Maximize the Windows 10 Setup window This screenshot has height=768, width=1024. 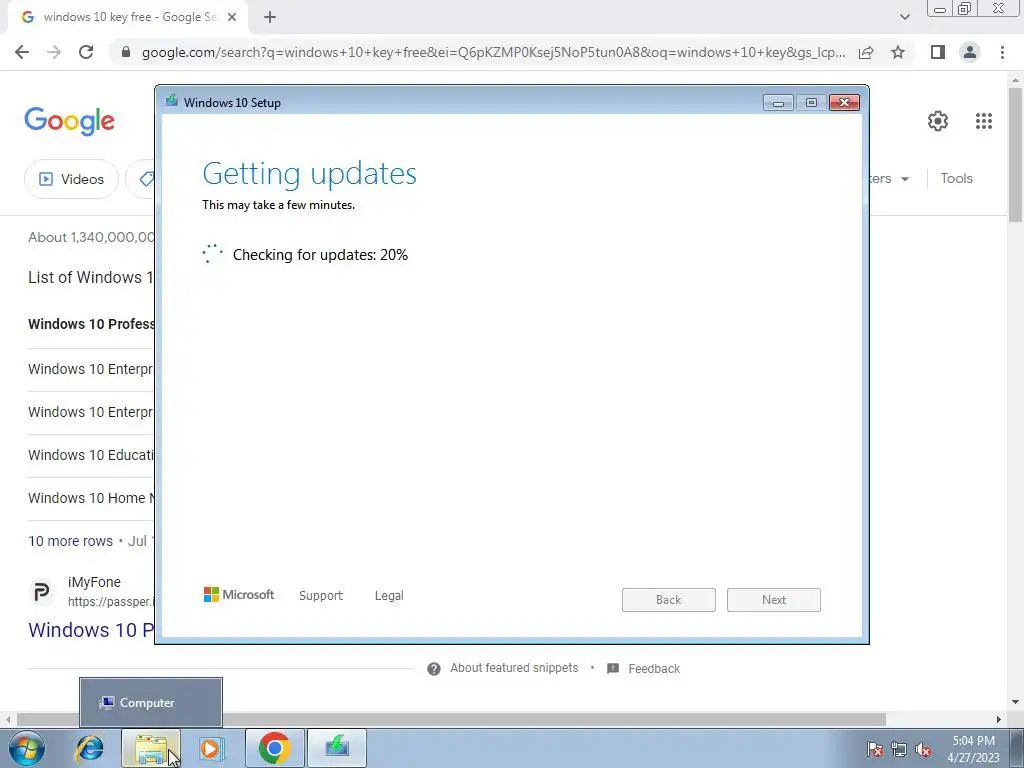click(811, 103)
